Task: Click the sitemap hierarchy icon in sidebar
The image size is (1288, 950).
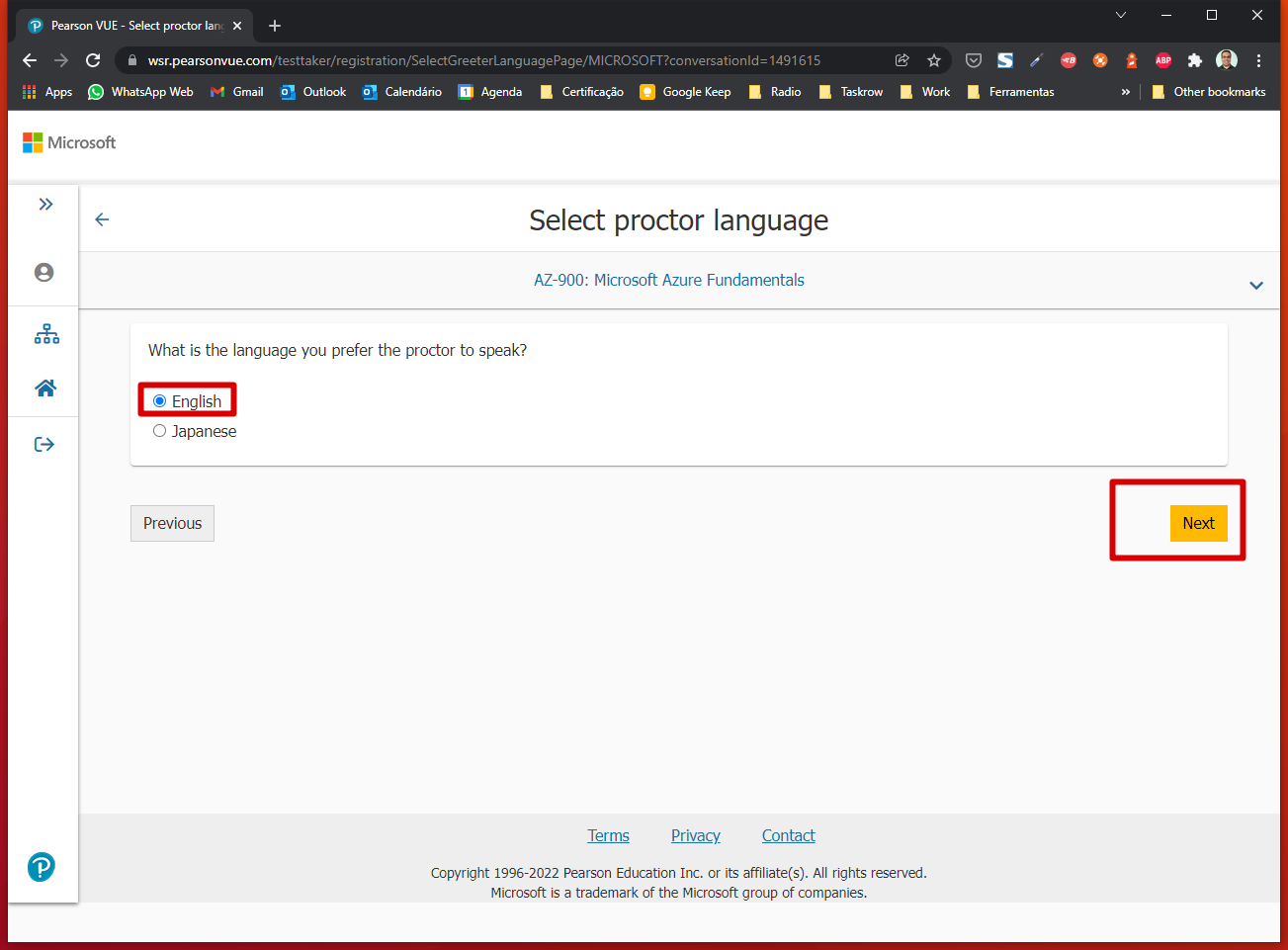Action: [x=46, y=334]
